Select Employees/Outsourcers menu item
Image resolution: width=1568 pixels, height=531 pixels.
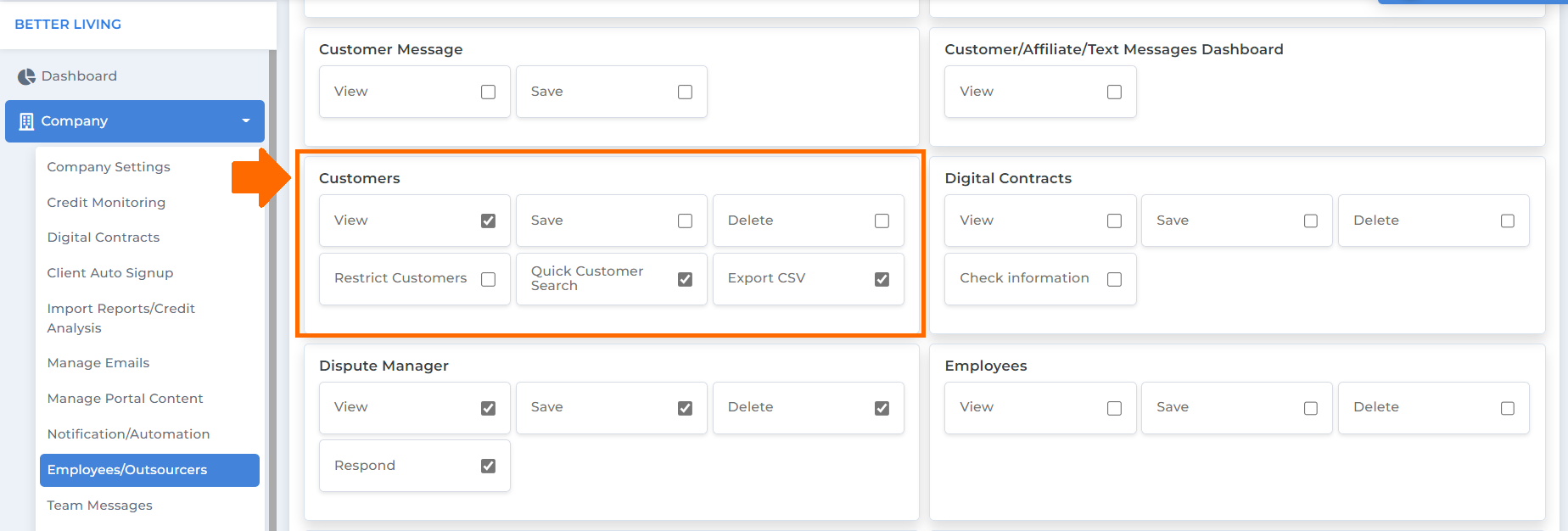point(149,470)
